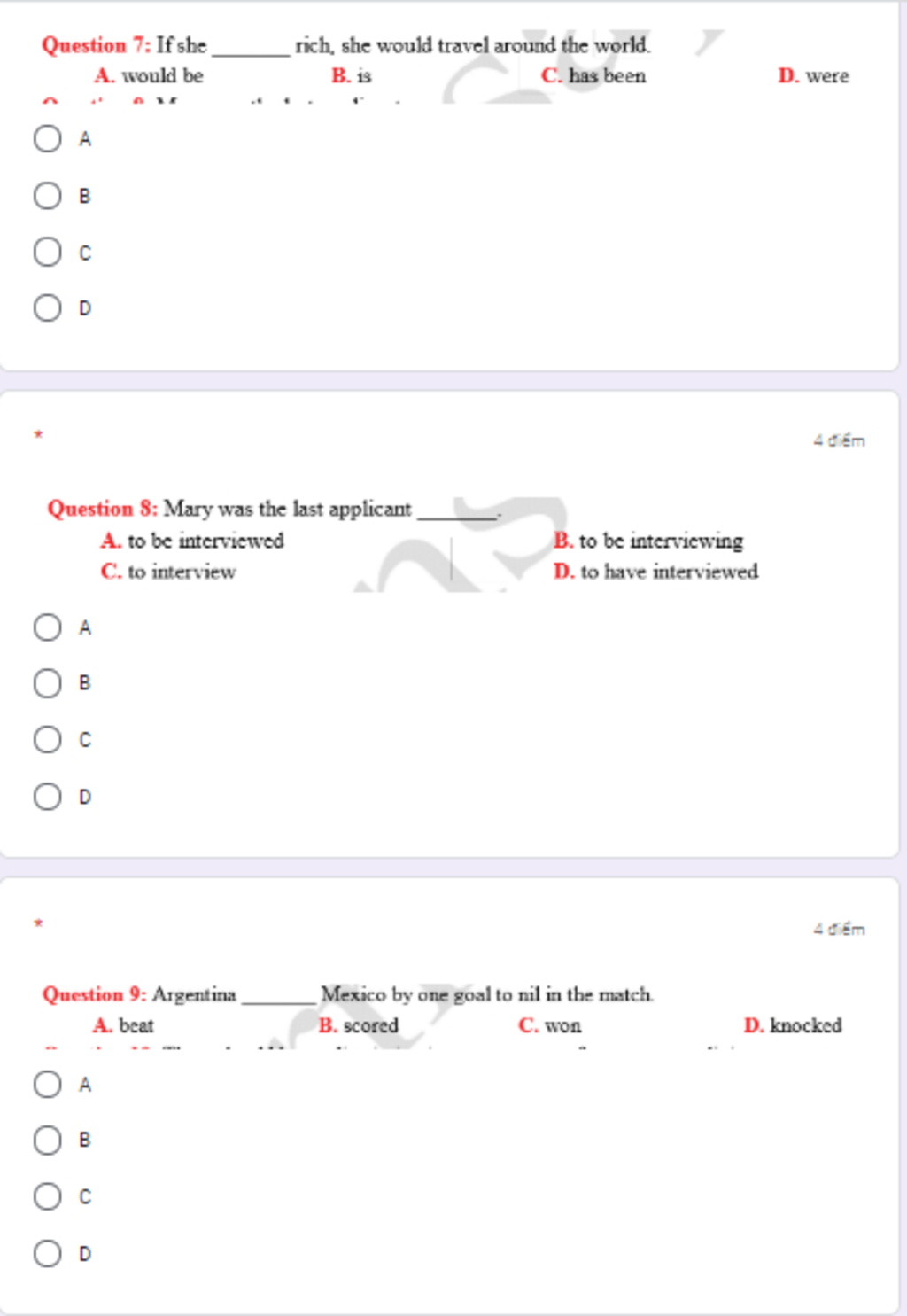This screenshot has width=907, height=1316.
Task: Click the Question 7 image text
Action: click(x=345, y=45)
